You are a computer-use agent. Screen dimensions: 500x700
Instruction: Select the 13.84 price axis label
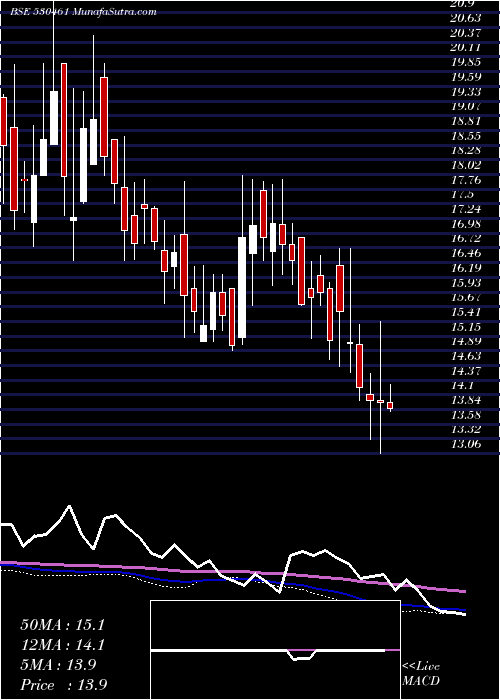click(466, 400)
